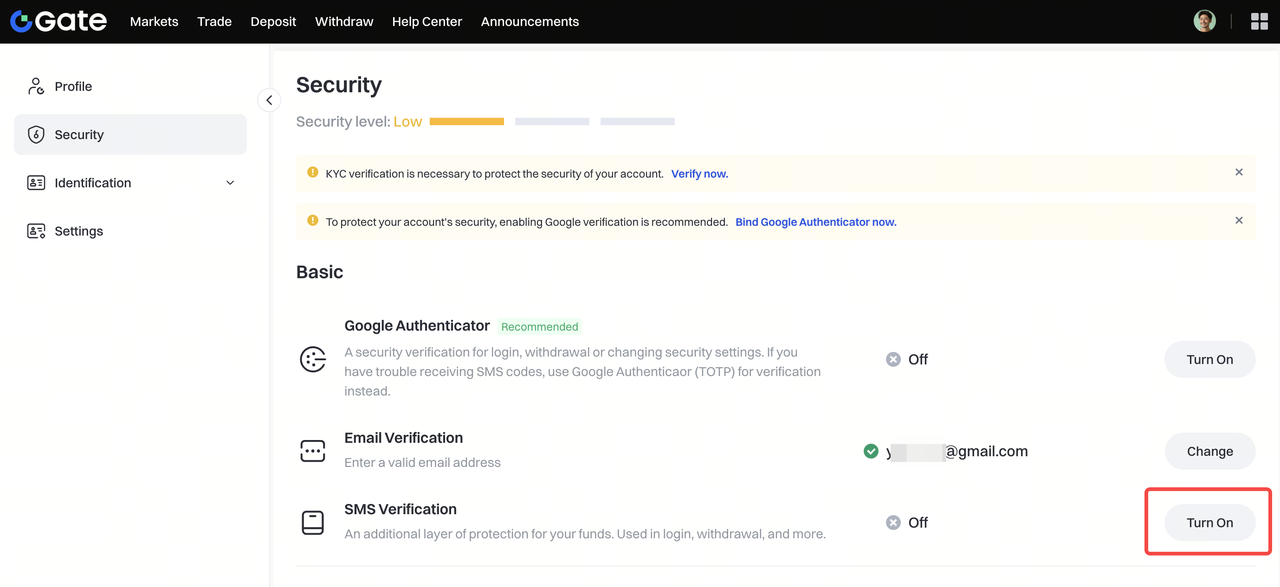Click the Gate logo in header
This screenshot has height=587, width=1280.
[x=58, y=21]
